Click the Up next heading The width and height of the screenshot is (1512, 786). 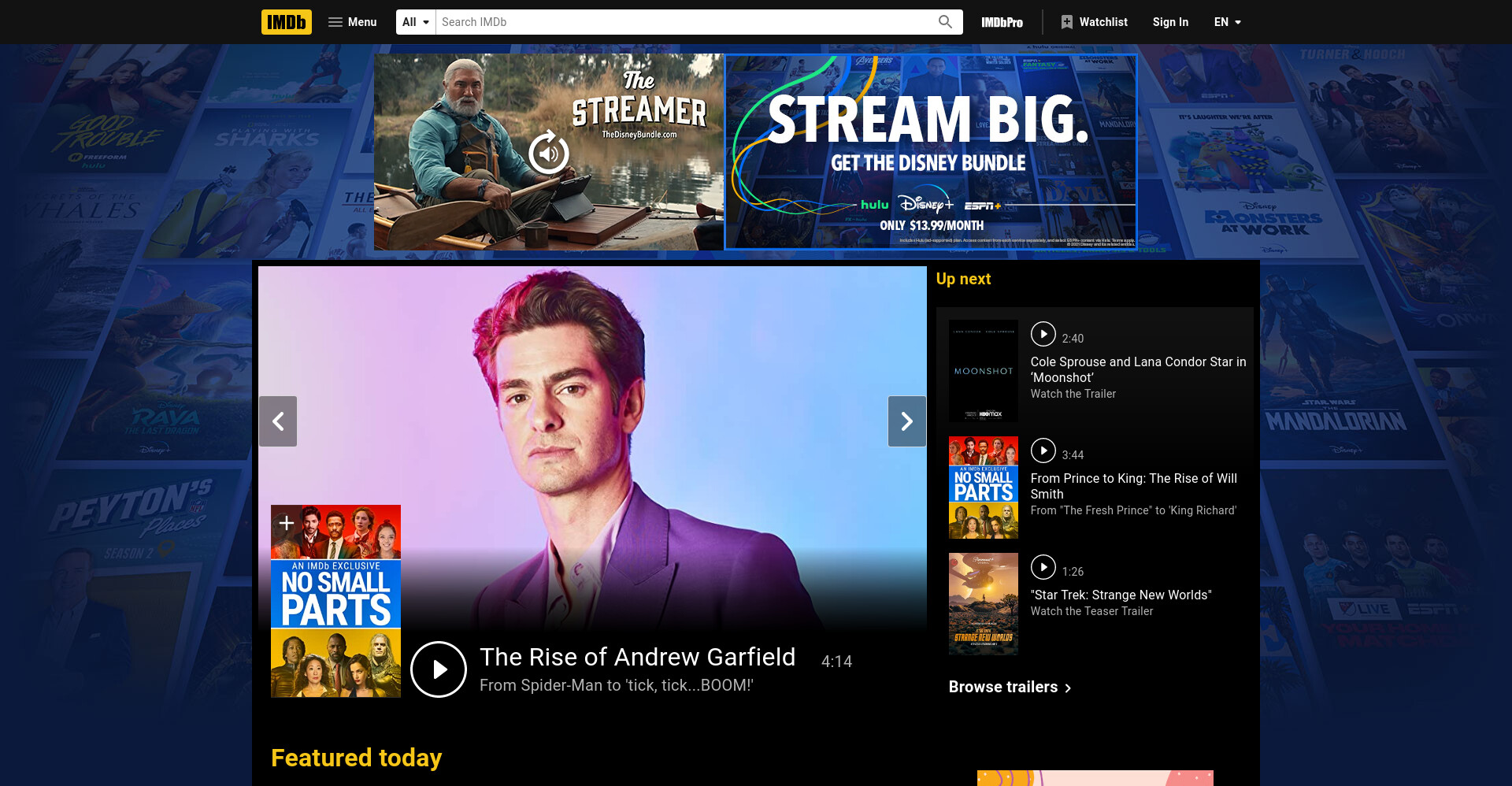point(963,279)
